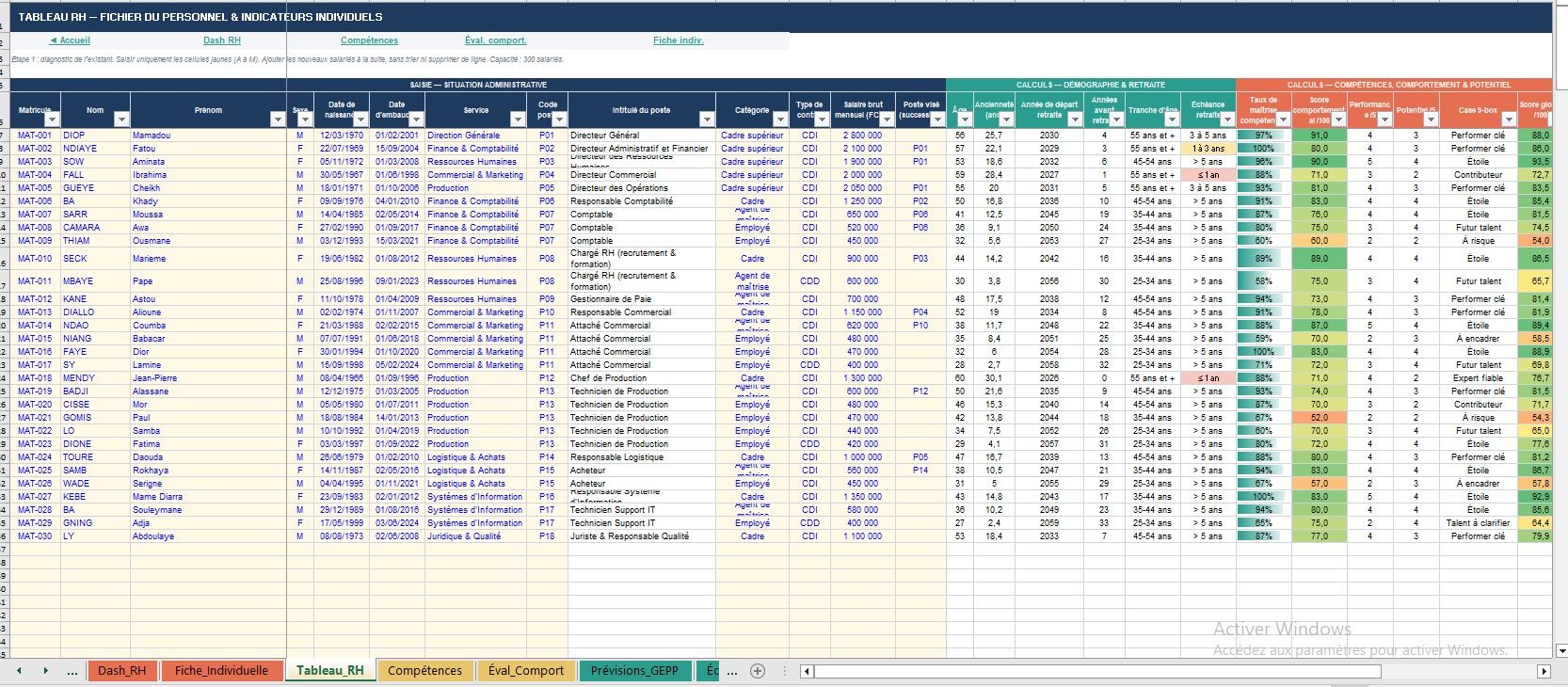1568x687 pixels.
Task: Follow the Compétences link at top
Action: tap(369, 40)
